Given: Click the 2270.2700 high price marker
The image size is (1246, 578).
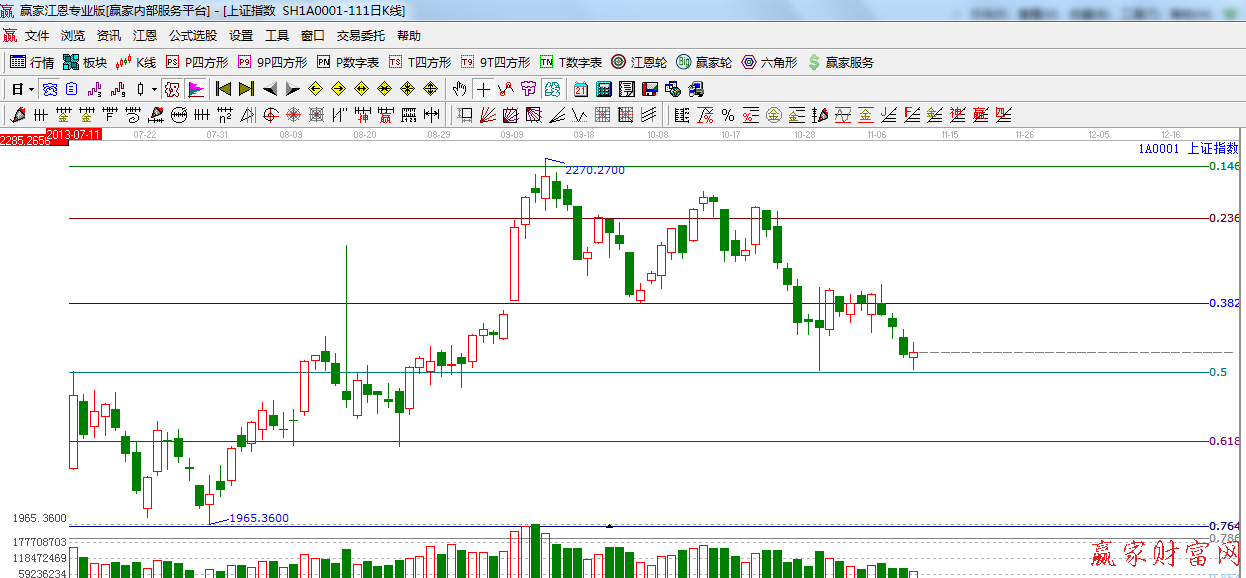Looking at the screenshot, I should [594, 170].
